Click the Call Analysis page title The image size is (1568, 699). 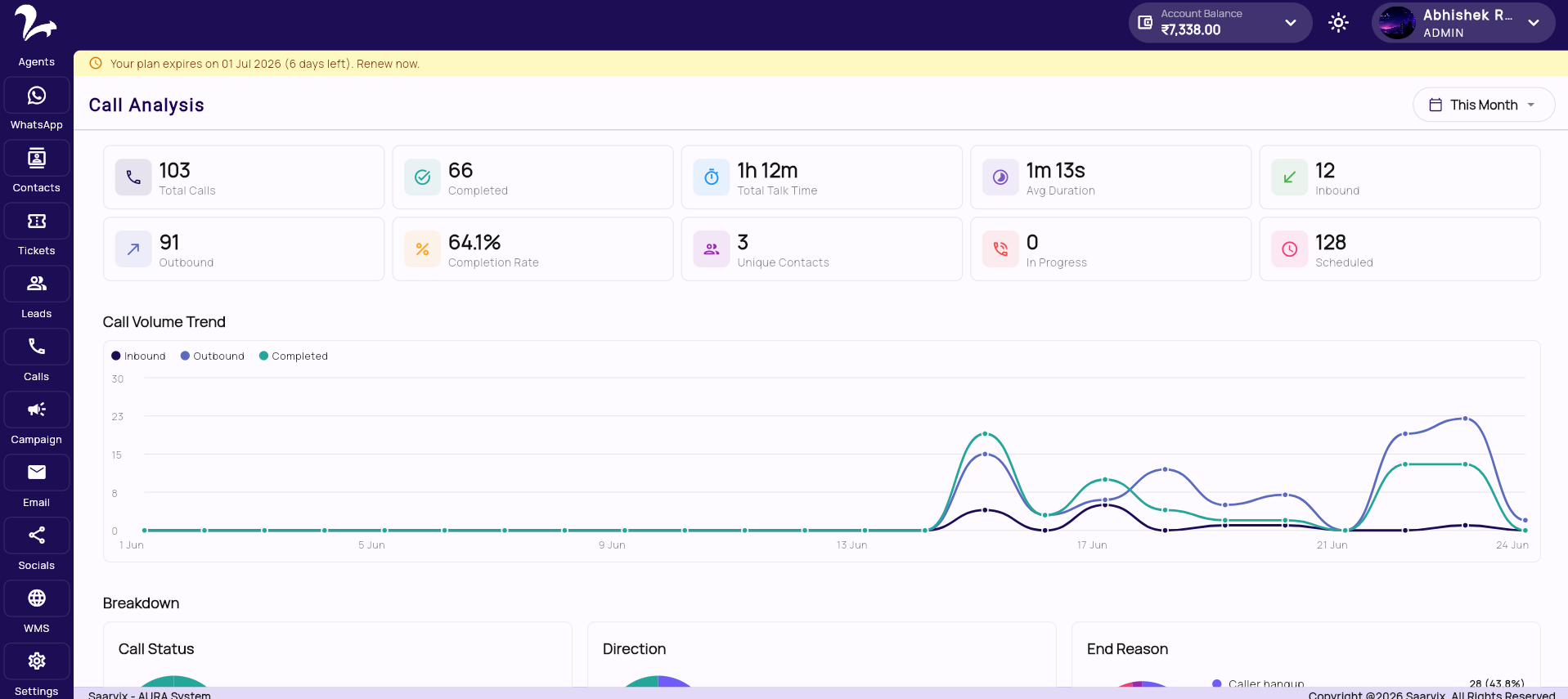point(146,105)
